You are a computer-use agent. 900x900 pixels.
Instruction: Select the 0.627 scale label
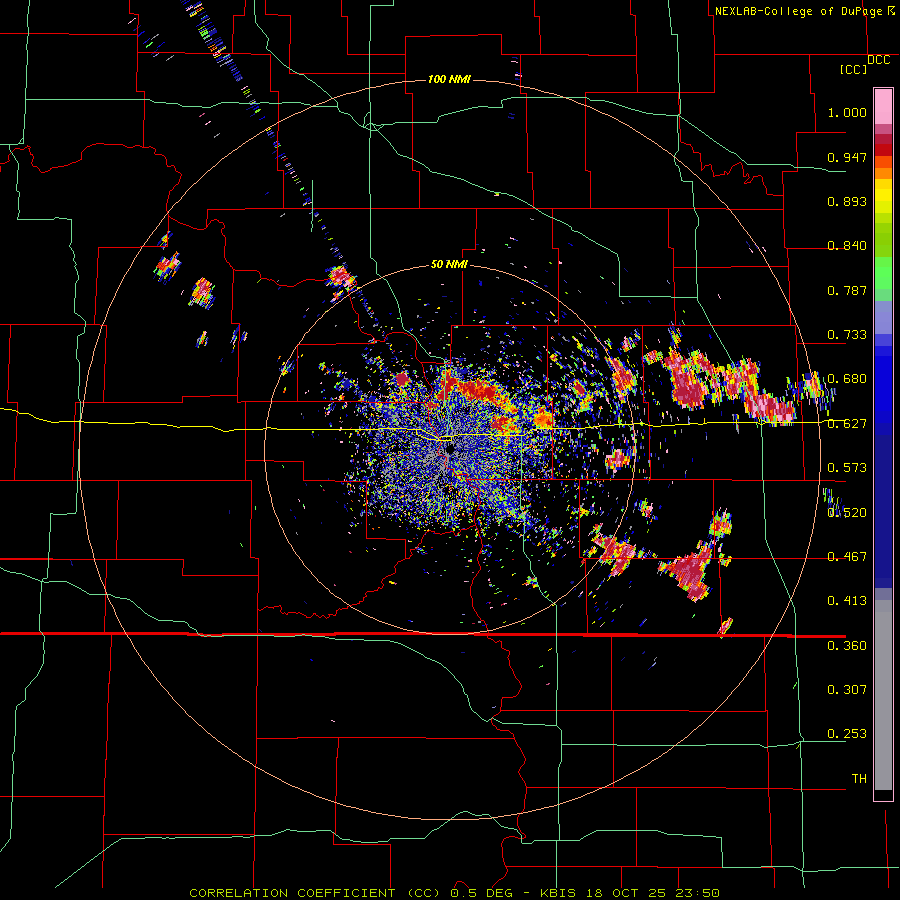pos(847,424)
